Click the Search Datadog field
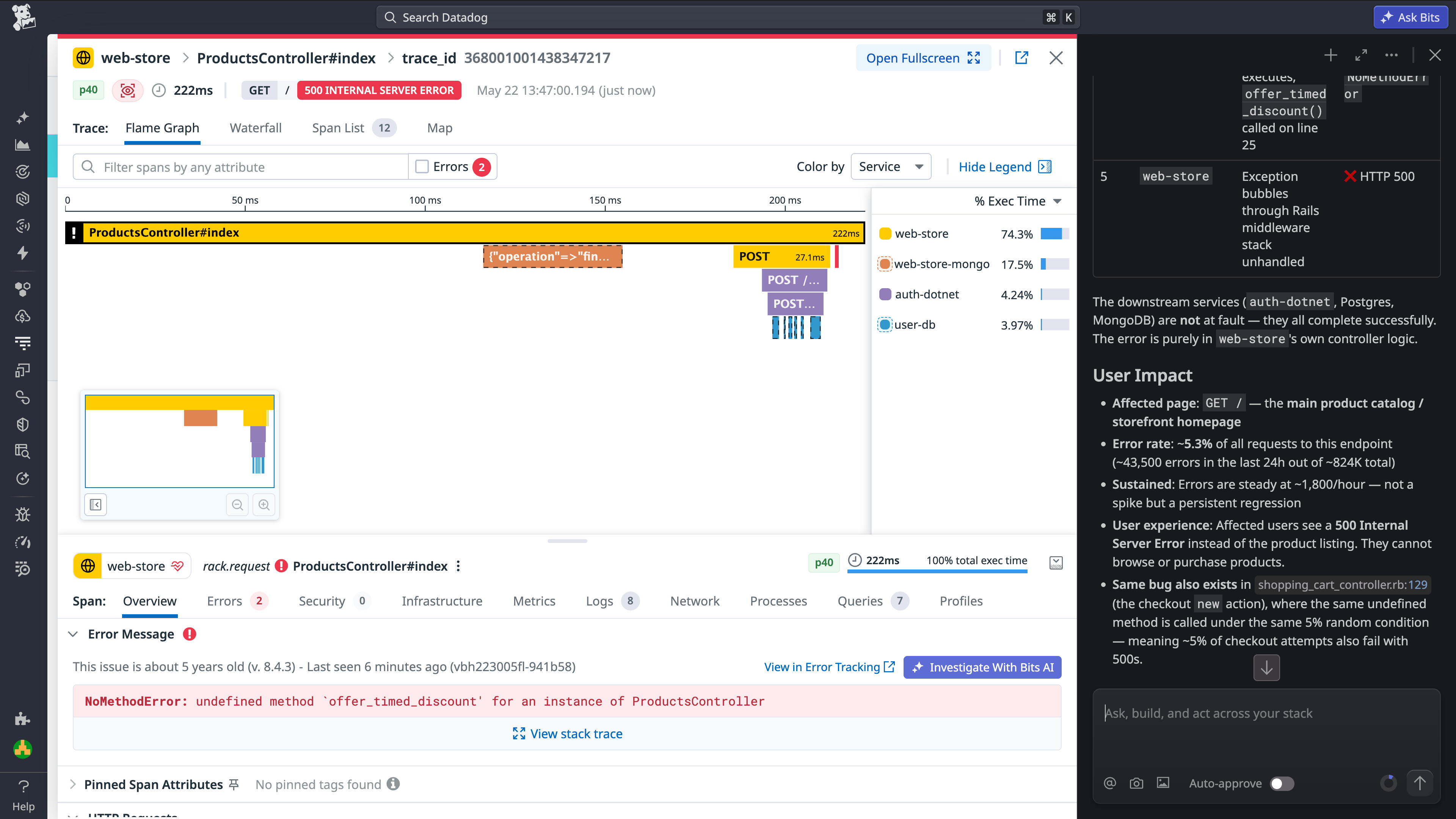 [728, 17]
